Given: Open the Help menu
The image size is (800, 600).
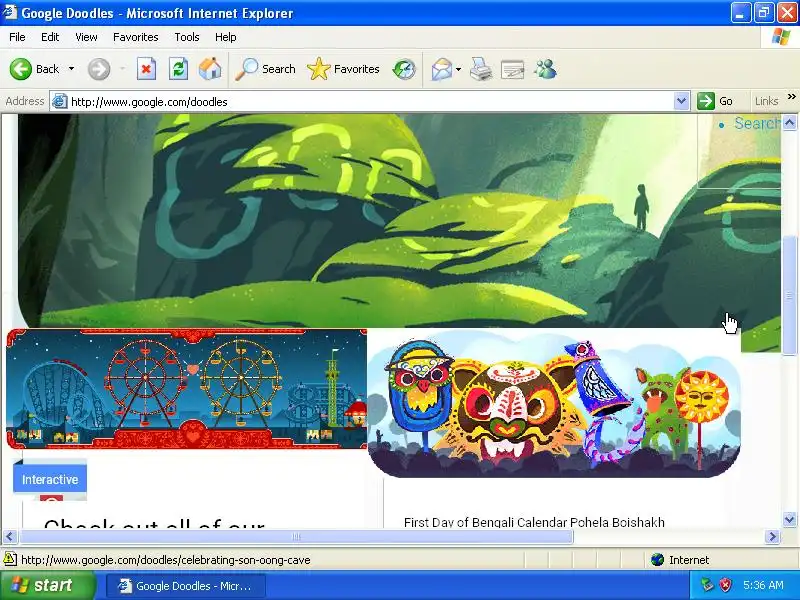Looking at the screenshot, I should point(226,37).
